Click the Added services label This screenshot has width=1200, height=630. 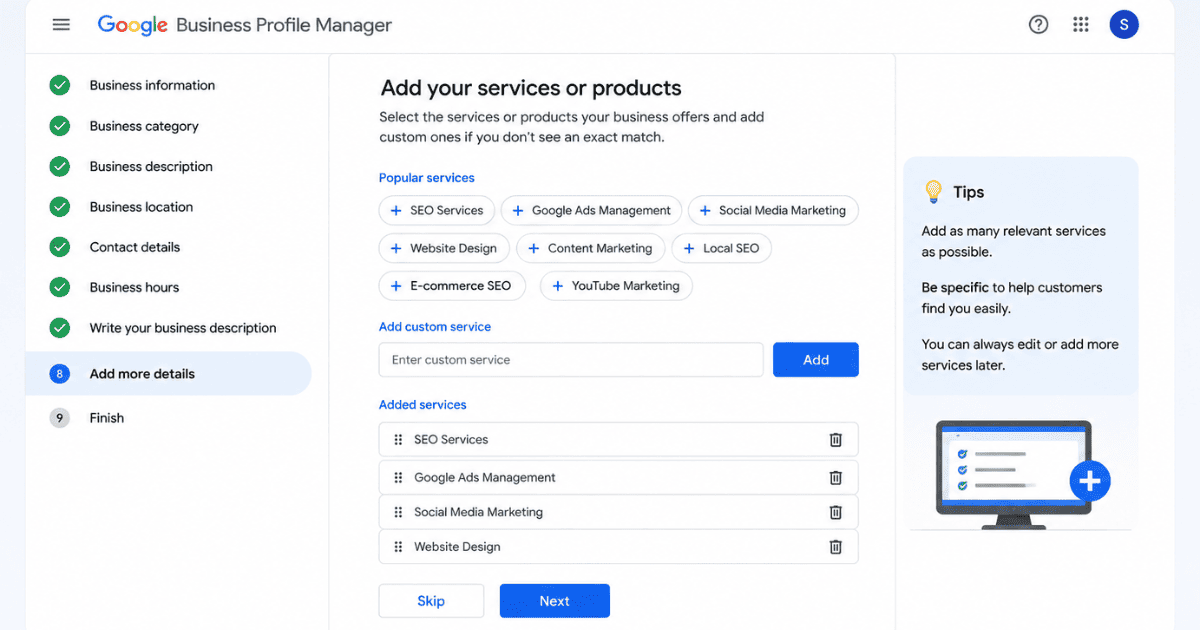coord(423,405)
